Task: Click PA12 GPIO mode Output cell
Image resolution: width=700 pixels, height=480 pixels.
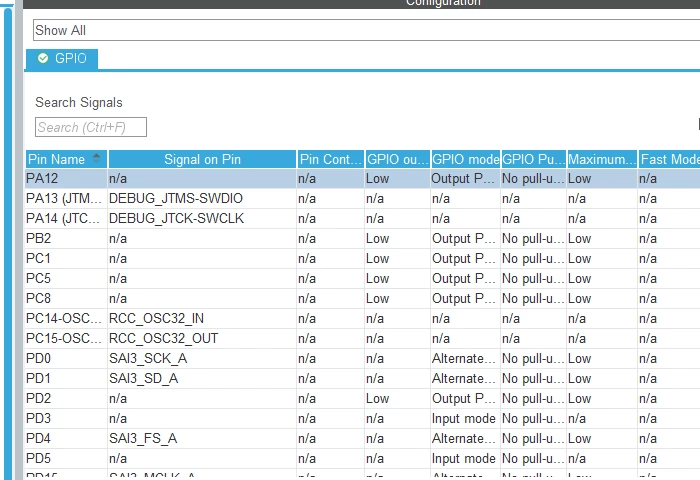Action: click(x=465, y=179)
